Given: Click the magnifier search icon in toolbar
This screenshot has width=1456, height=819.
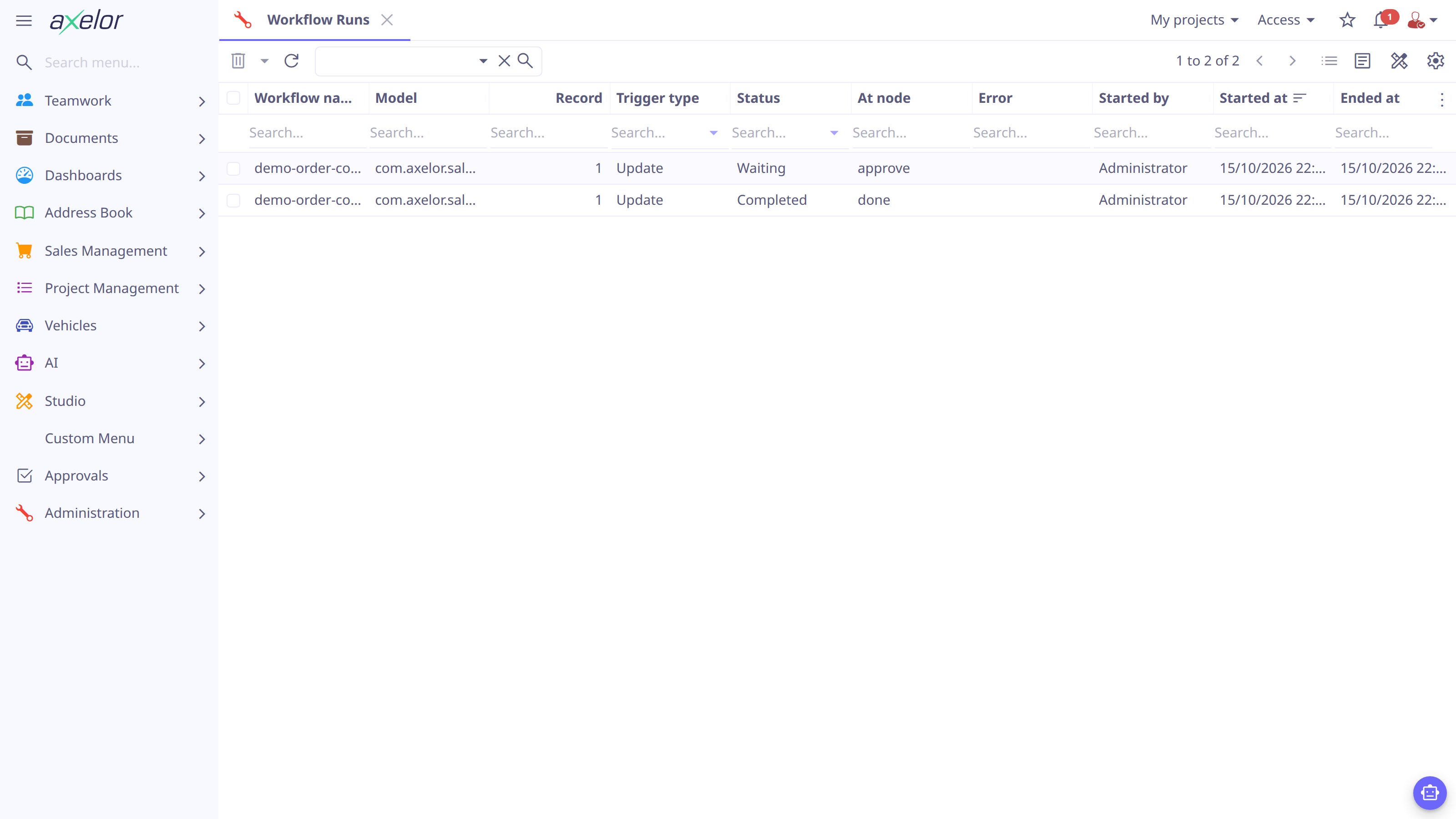Looking at the screenshot, I should click(x=525, y=61).
